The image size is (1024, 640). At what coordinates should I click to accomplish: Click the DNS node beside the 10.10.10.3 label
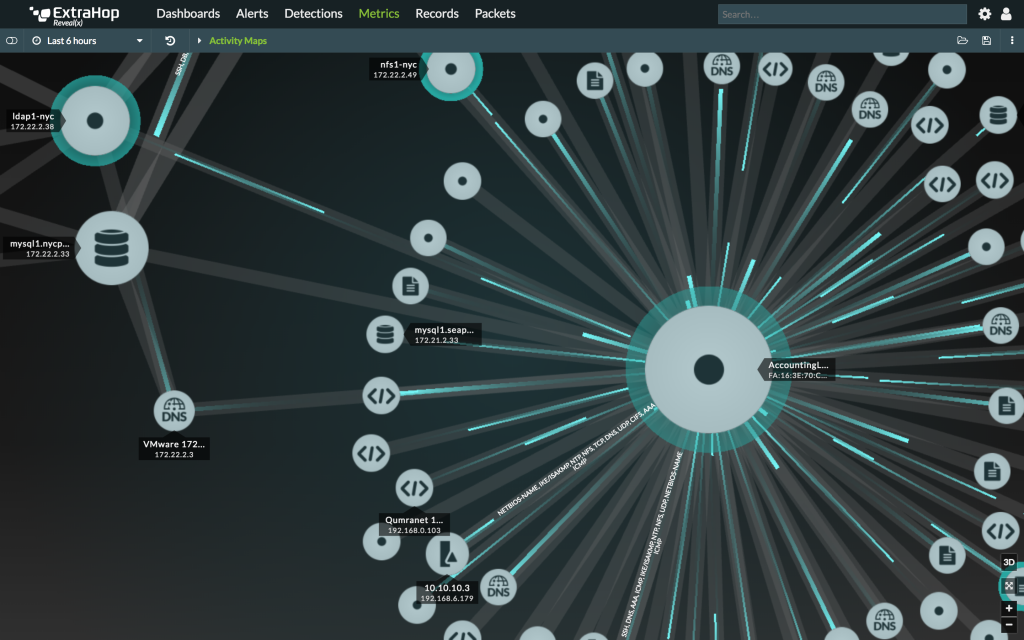click(x=498, y=586)
